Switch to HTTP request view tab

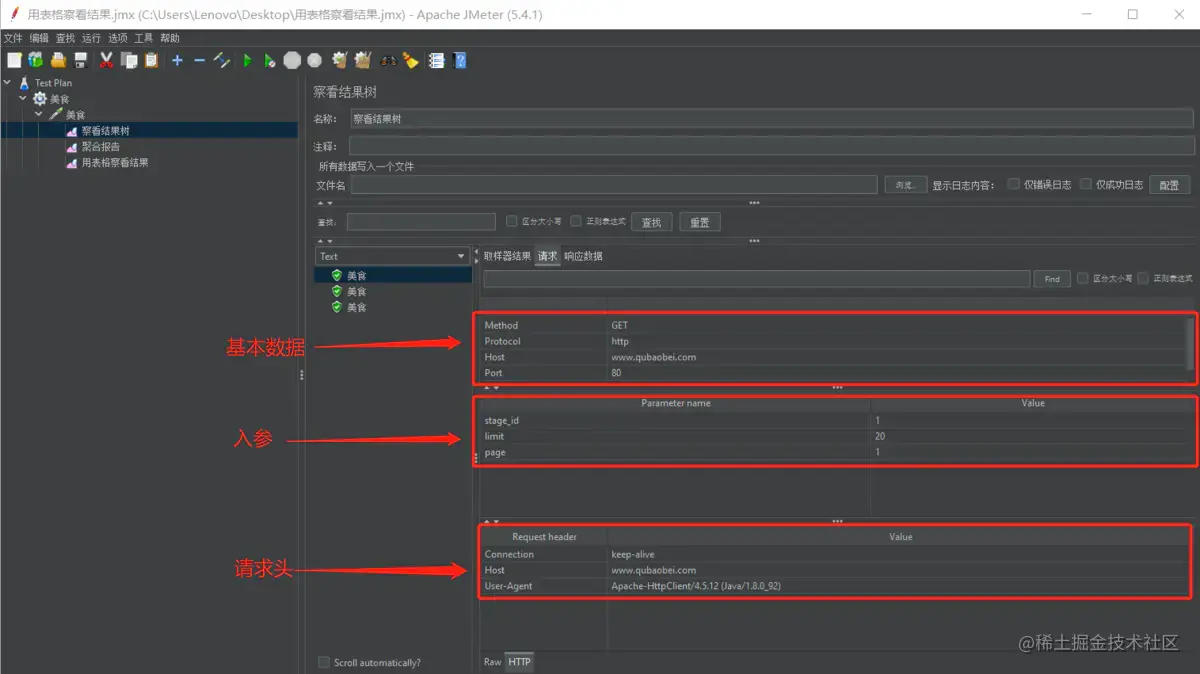pyautogui.click(x=519, y=662)
